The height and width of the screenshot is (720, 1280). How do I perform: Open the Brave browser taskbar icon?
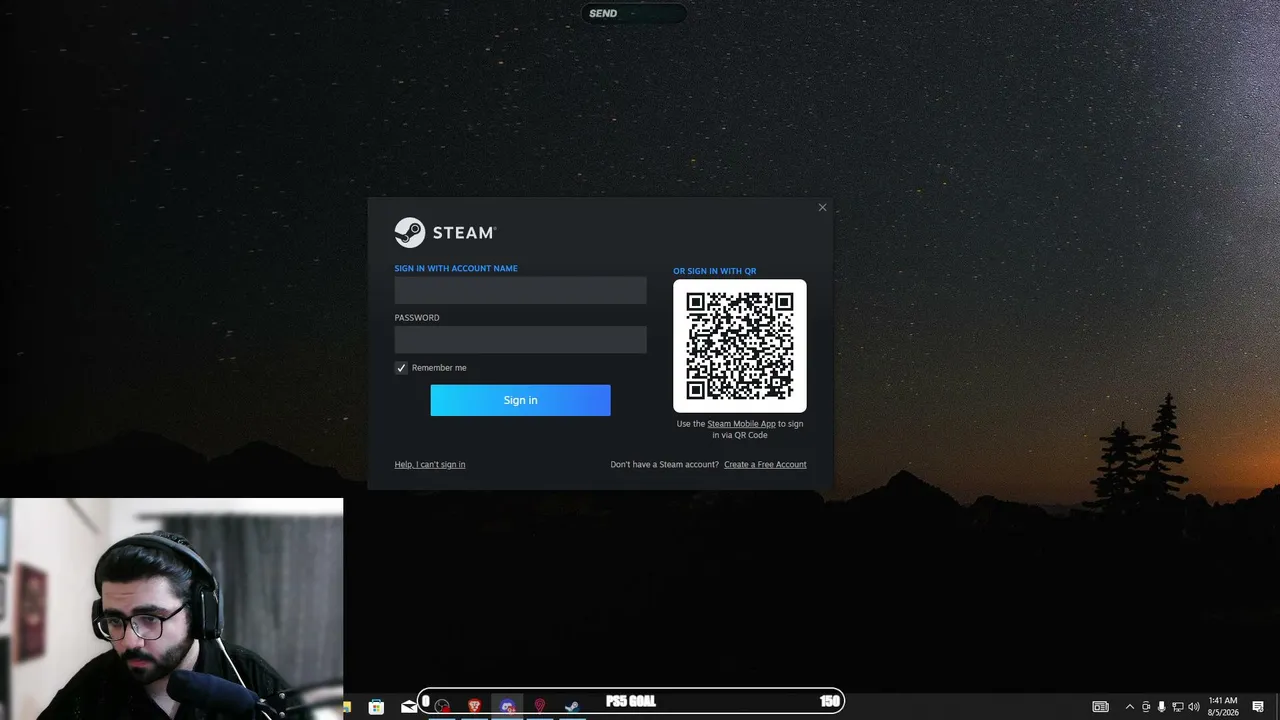pos(474,707)
